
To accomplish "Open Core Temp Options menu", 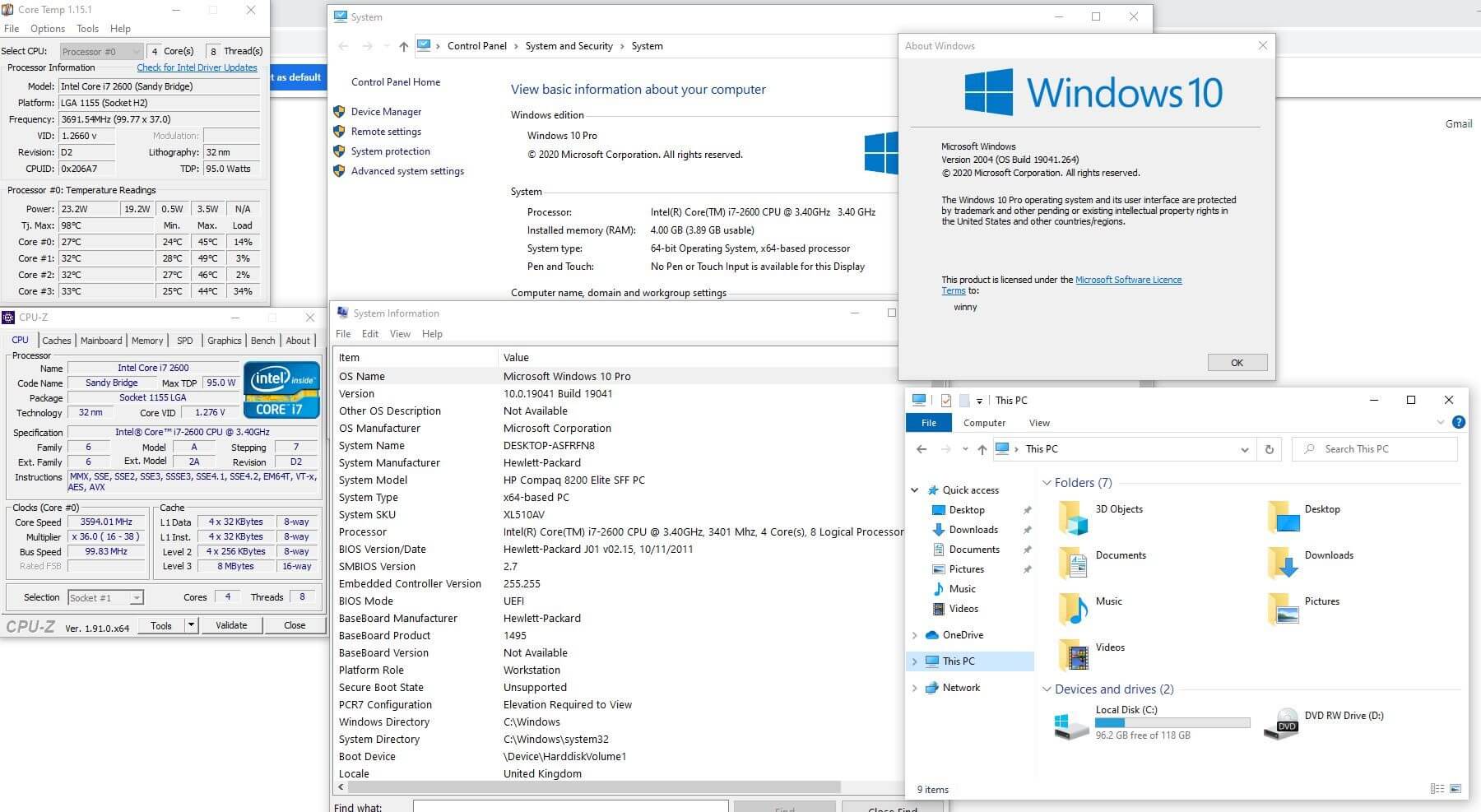I will click(x=48, y=29).
